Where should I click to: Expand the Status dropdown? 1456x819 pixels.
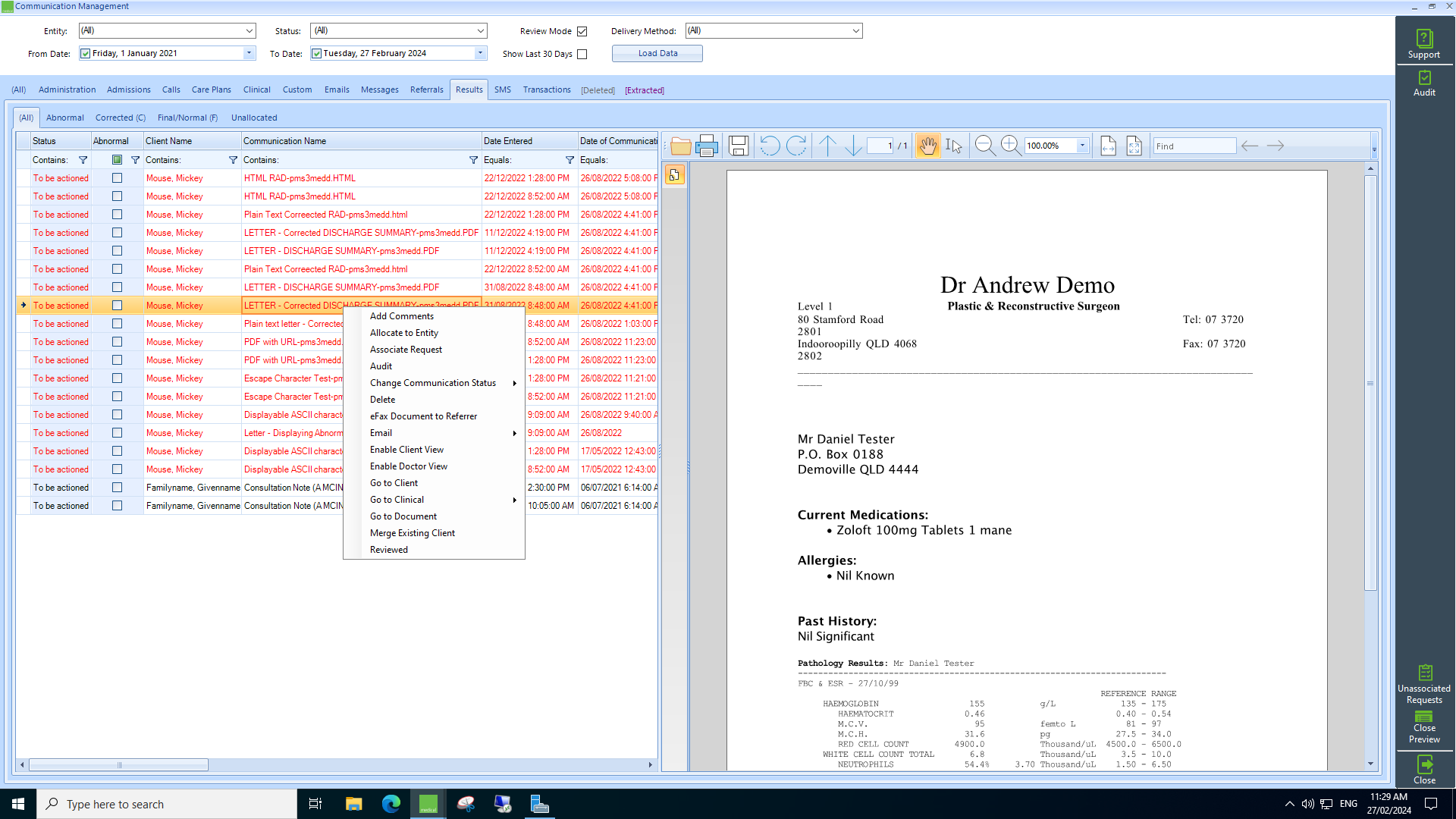tap(480, 31)
